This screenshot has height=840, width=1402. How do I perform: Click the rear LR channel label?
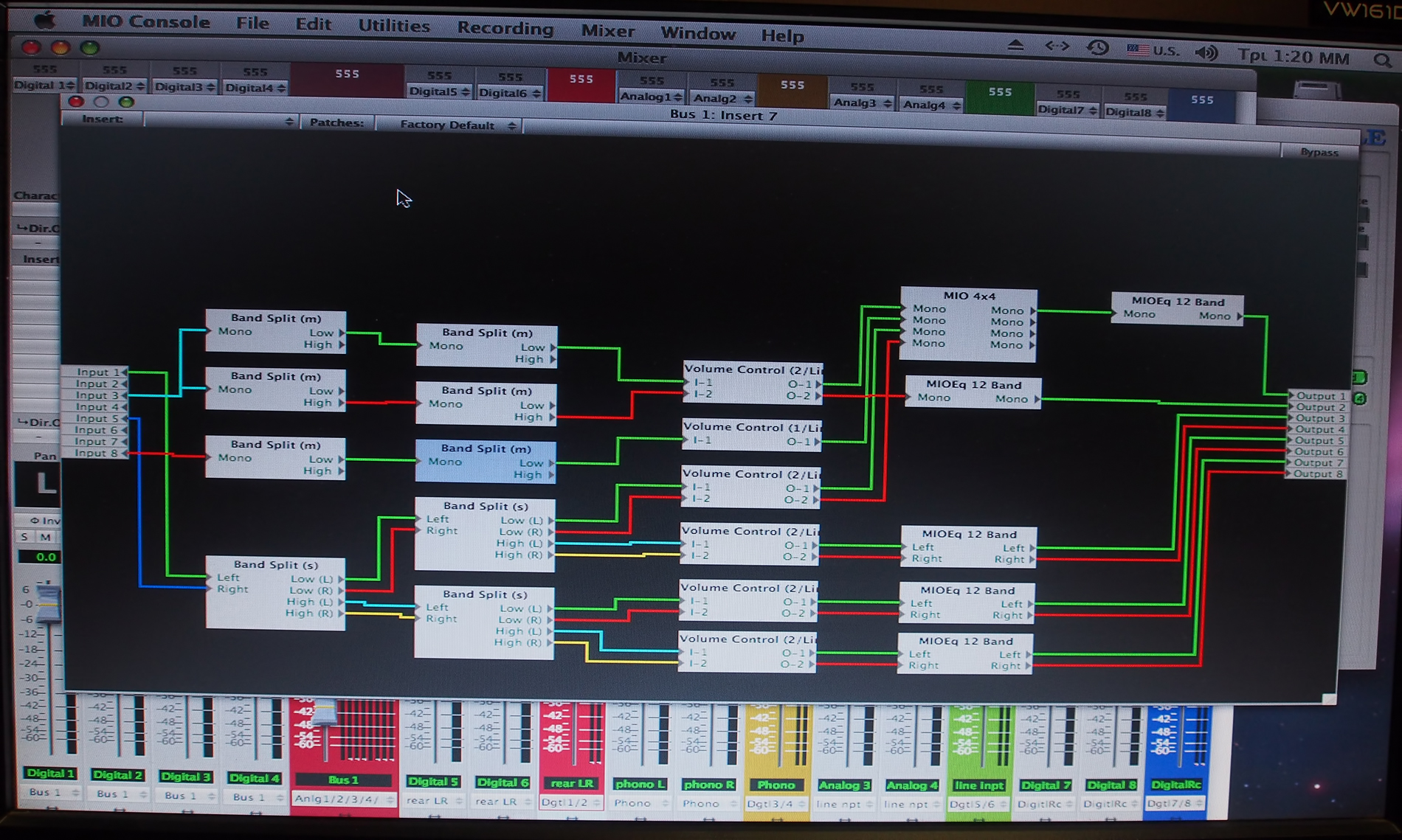tap(572, 783)
